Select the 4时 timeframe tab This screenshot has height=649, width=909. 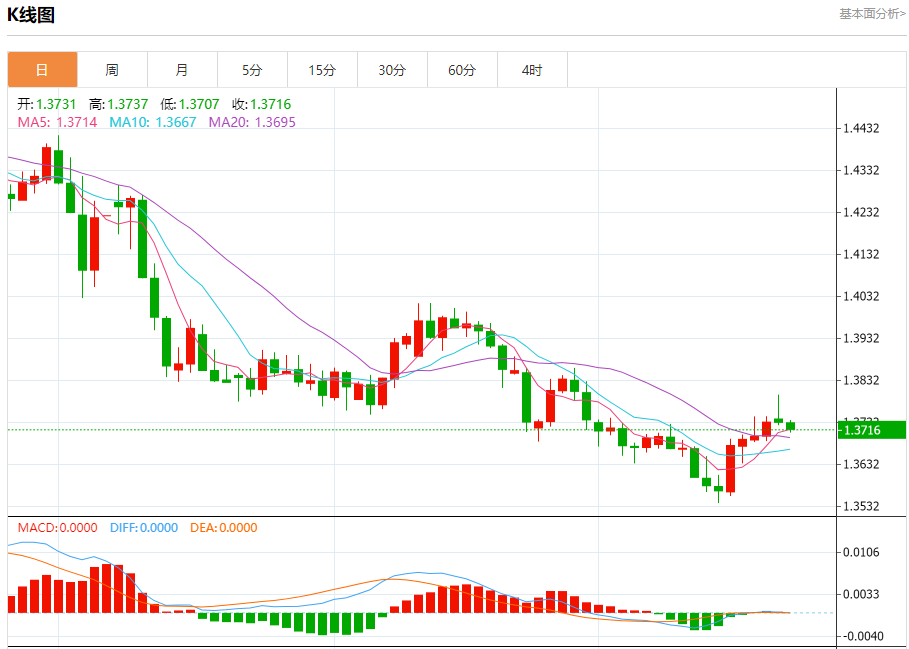tap(533, 70)
